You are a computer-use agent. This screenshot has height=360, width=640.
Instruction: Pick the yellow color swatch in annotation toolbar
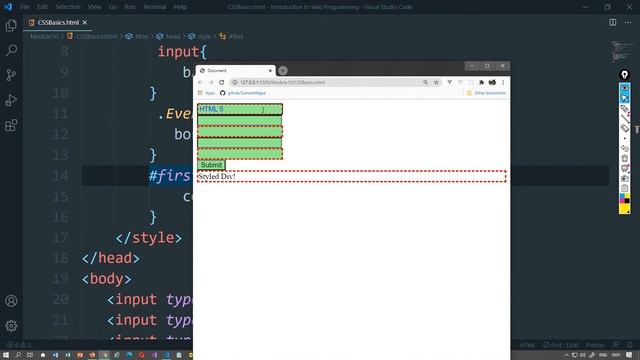pos(624,208)
